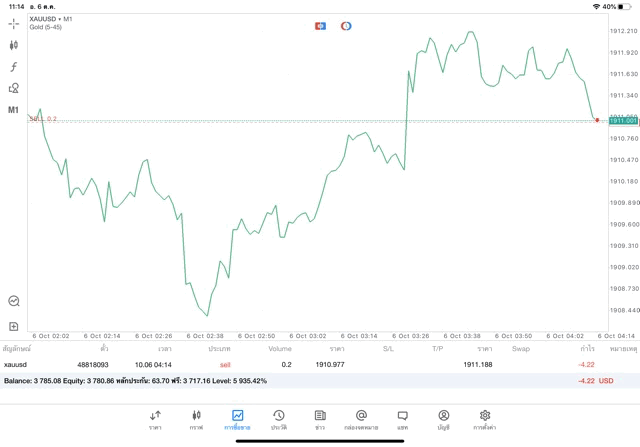The image size is (640, 447).
Task: Open the objects/shapes drawing tool
Action: [x=14, y=88]
